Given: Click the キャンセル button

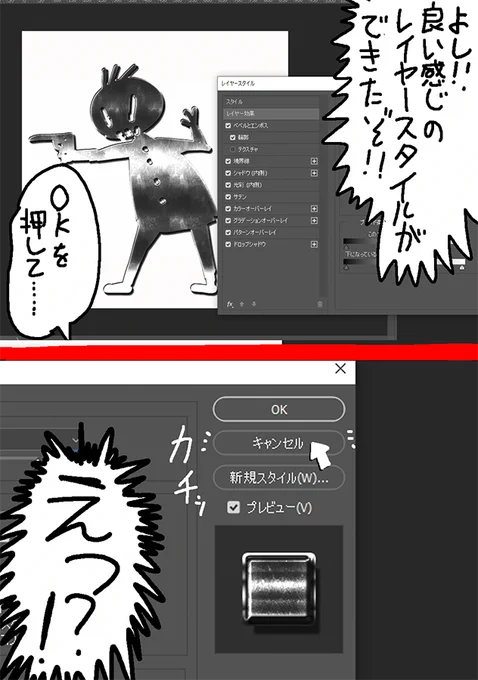Looking at the screenshot, I should coord(279,443).
